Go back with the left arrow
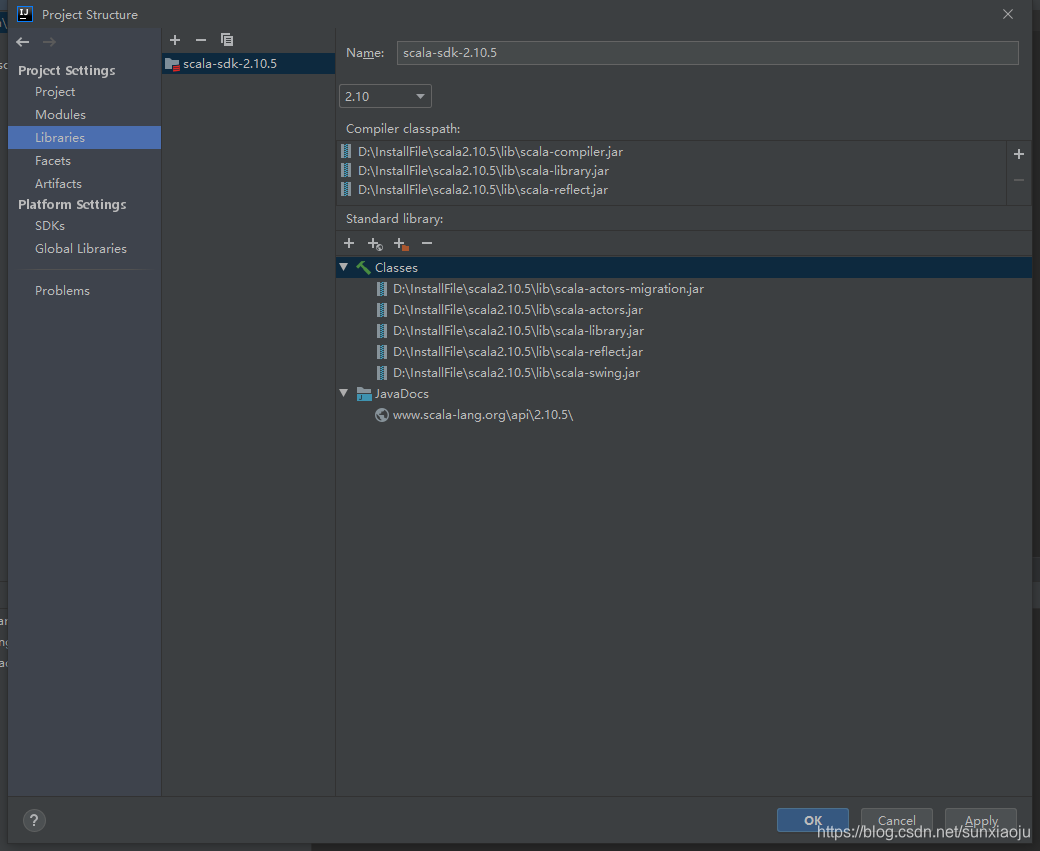Viewport: 1040px width, 851px height. [x=23, y=42]
